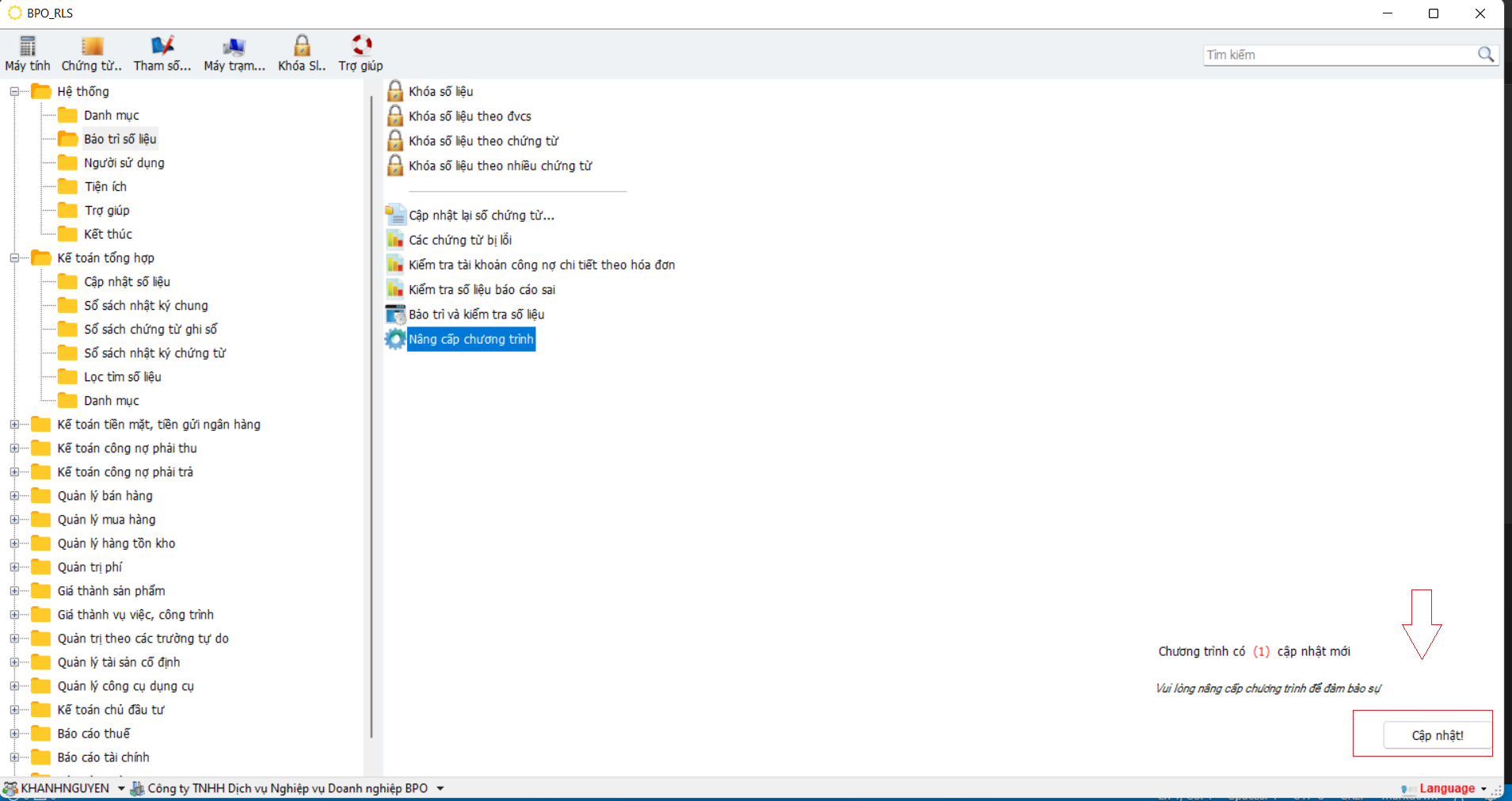Open Các chứng từ bị lỗi item
Screen dimensions: 1512x801
pos(459,240)
